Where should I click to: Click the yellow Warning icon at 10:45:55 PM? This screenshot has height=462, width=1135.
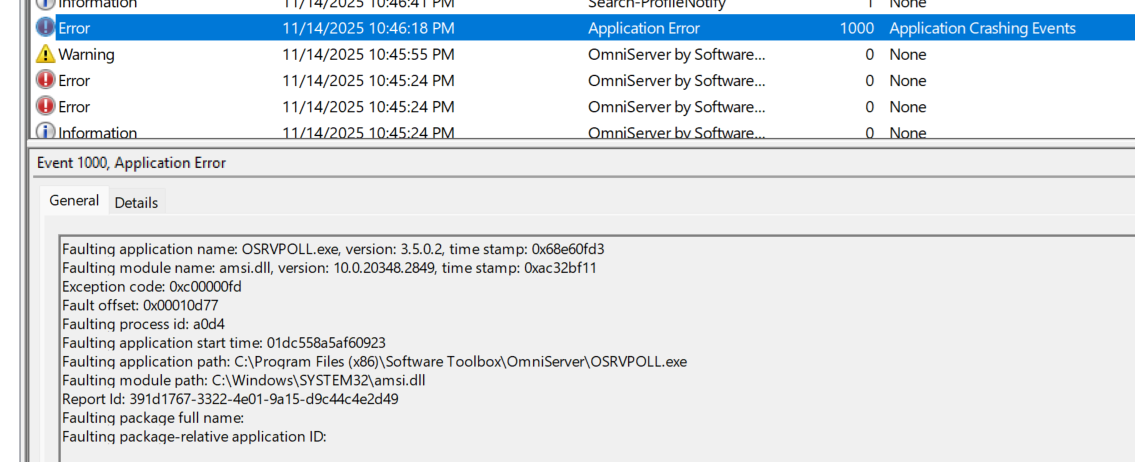coord(45,54)
